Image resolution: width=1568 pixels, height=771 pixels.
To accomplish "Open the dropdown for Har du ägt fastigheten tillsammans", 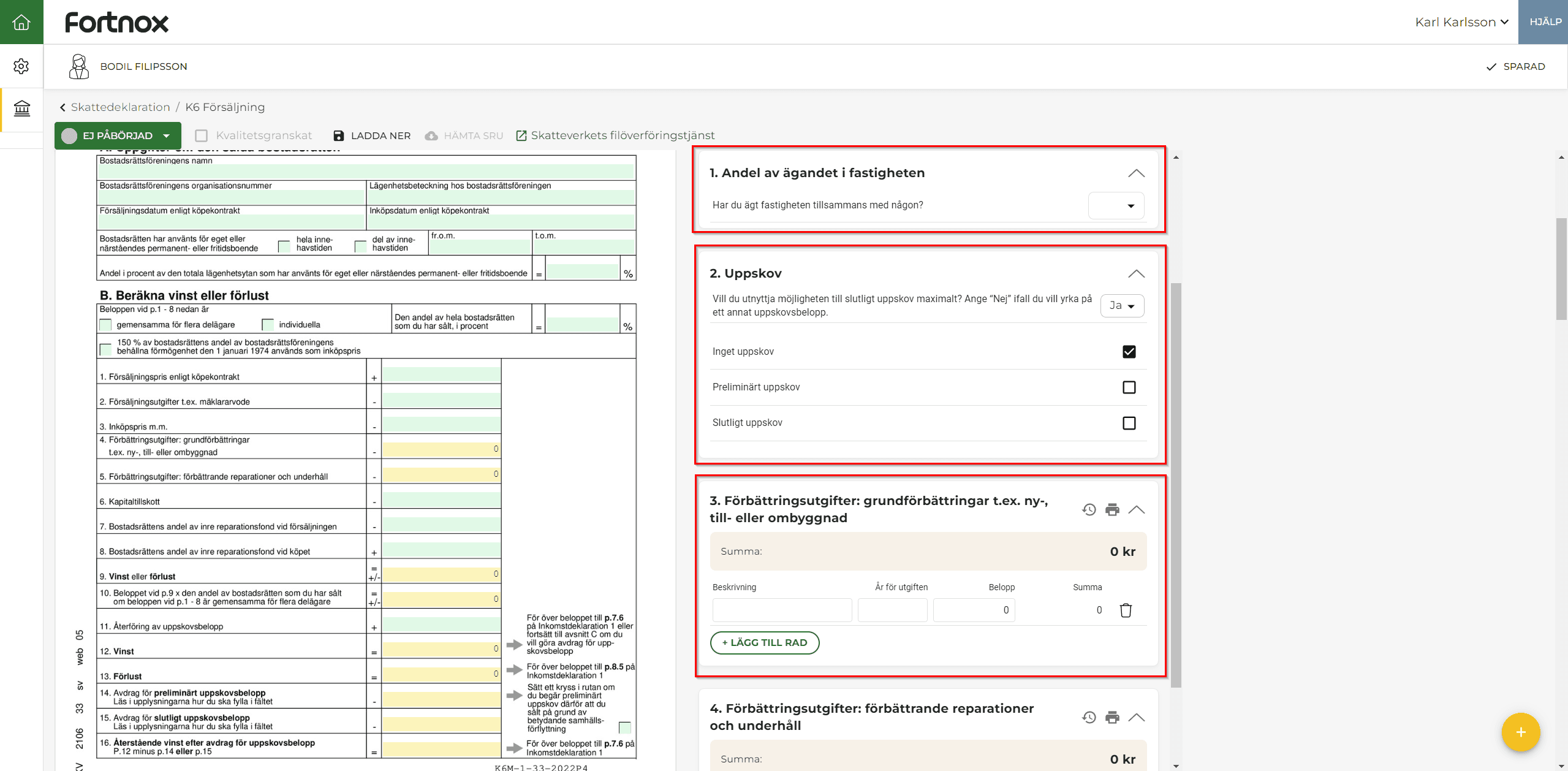I will point(1116,205).
